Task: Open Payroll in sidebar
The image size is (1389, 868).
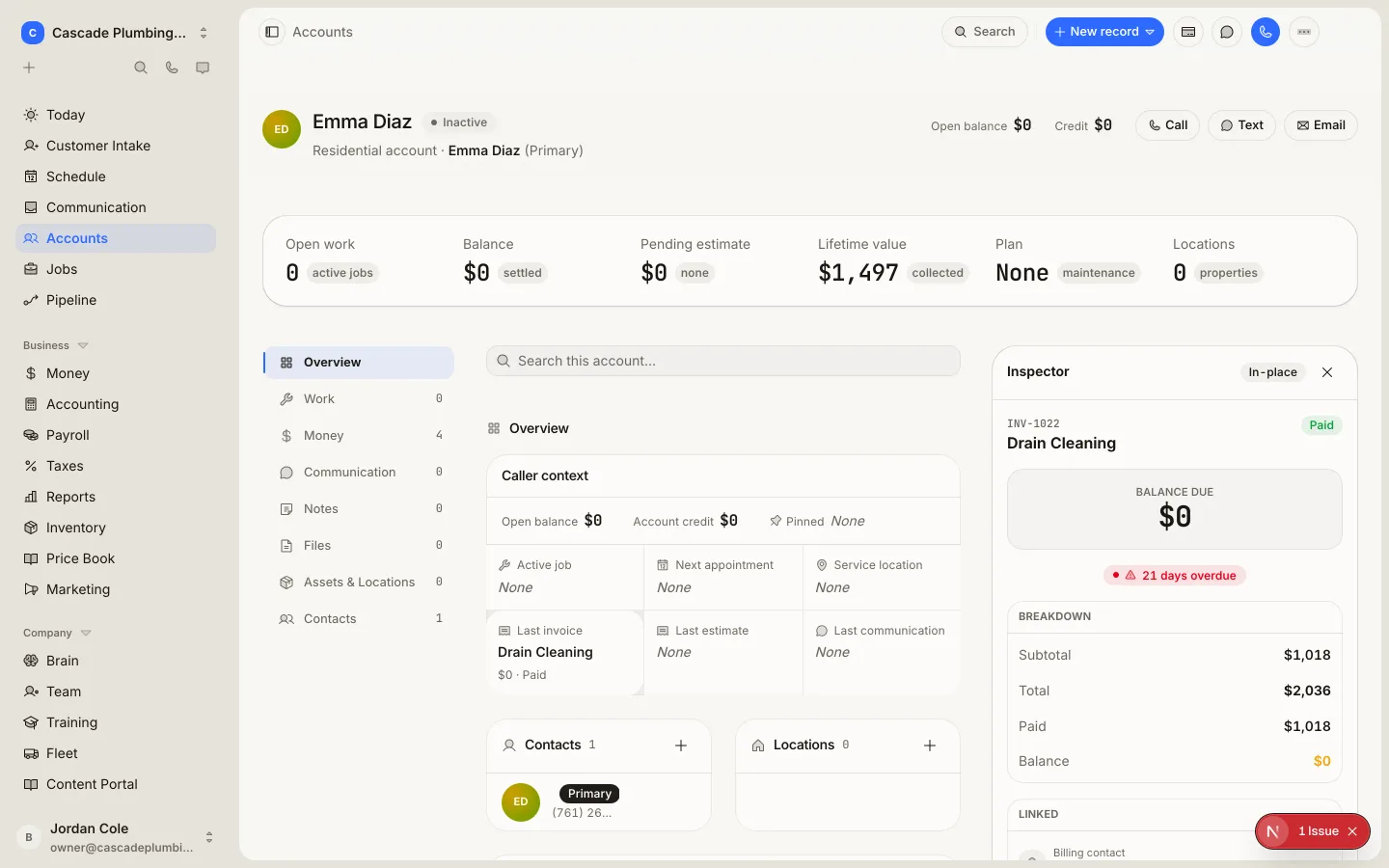Action: [x=116, y=435]
